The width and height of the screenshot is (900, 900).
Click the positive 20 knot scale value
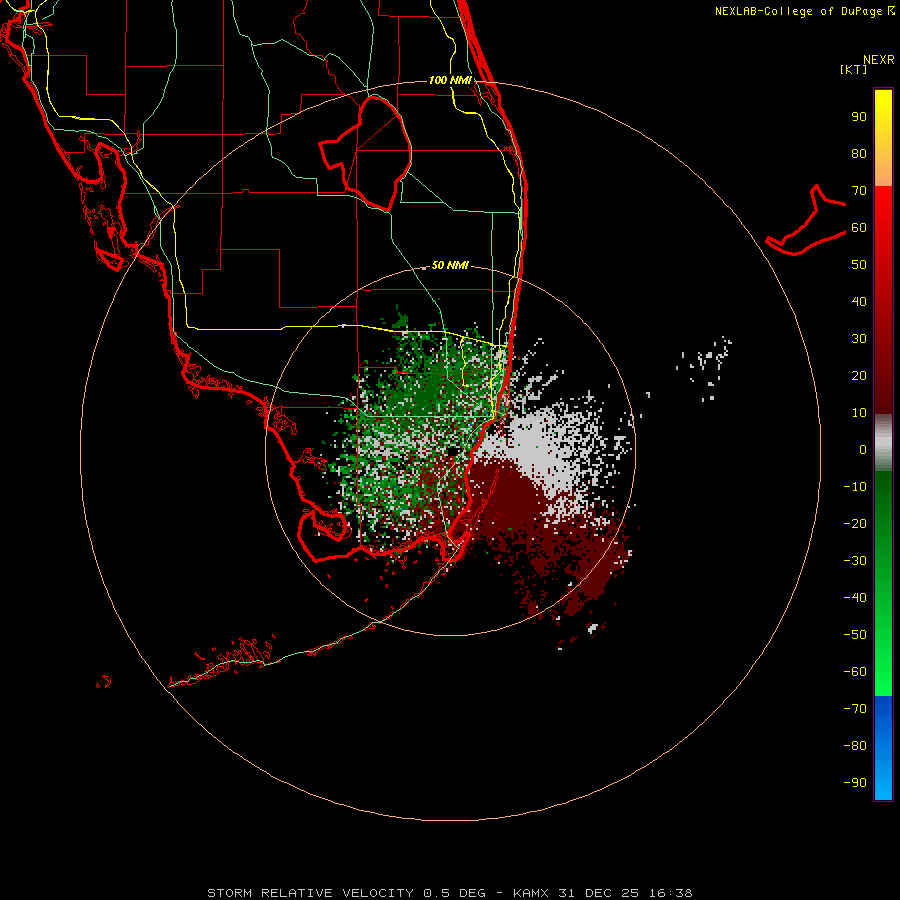pos(859,375)
